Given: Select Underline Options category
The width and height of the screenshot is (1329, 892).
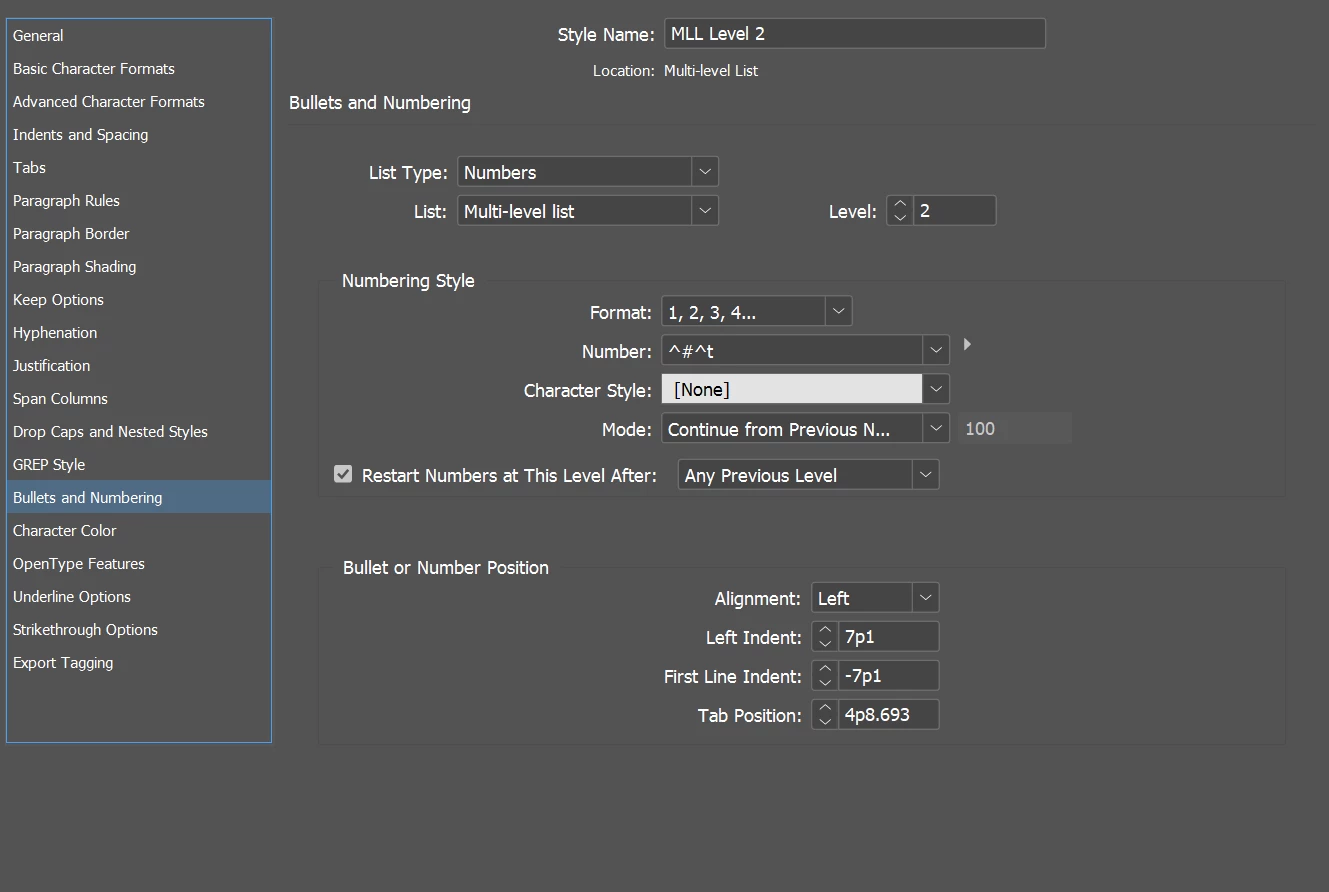Looking at the screenshot, I should [x=138, y=596].
